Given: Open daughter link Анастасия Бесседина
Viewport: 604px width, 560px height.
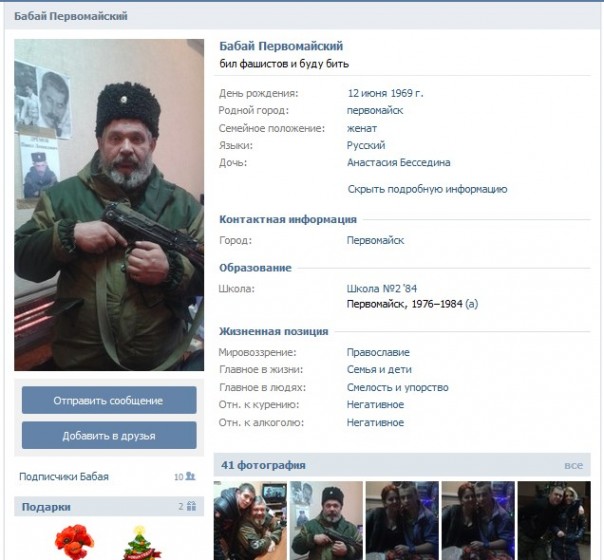Looking at the screenshot, I should click(x=398, y=163).
